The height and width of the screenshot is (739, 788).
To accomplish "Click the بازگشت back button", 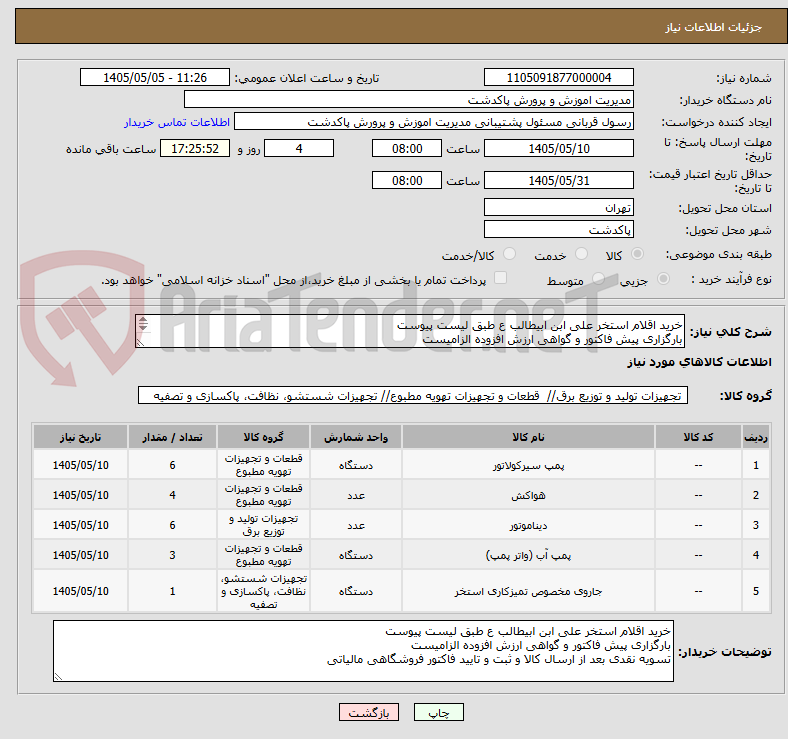I will (369, 712).
